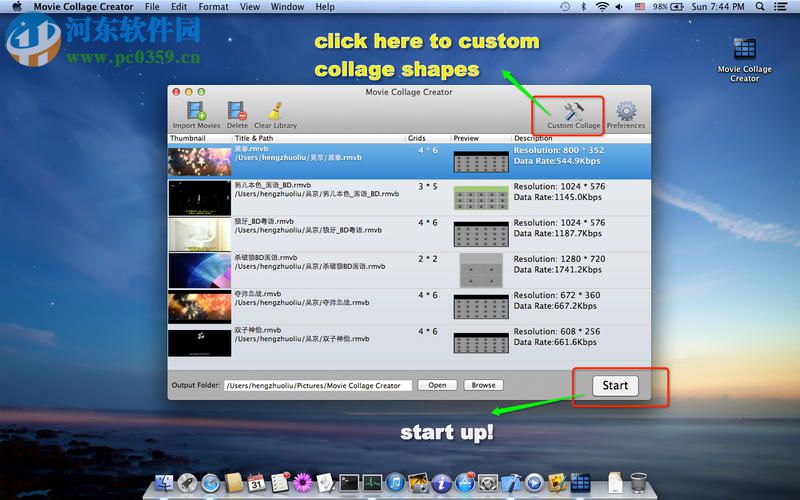Screen dimensions: 800x500
Task: Open Activity Monitor in dock
Action: click(x=372, y=482)
